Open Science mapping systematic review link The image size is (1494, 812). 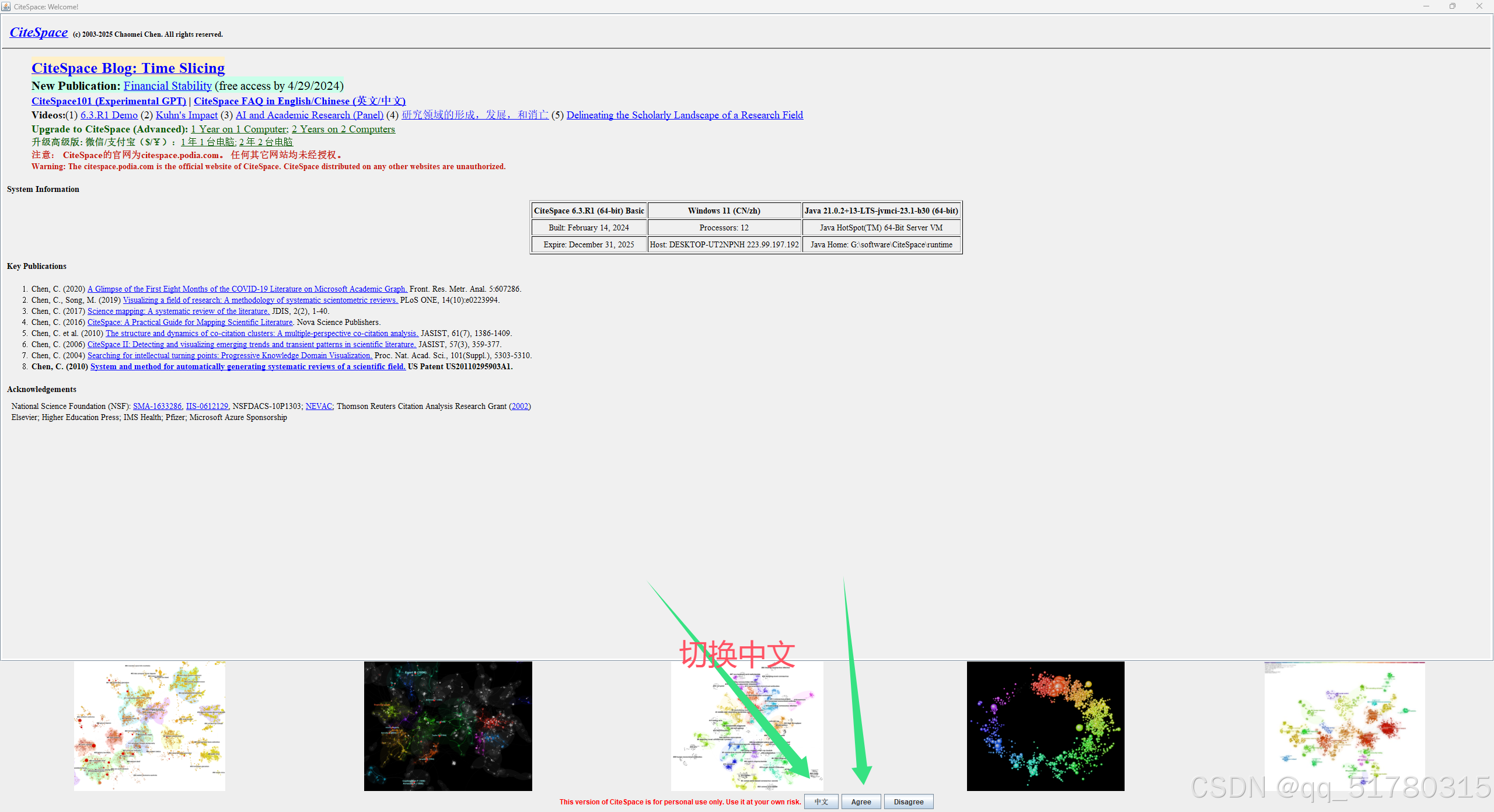pos(178,311)
